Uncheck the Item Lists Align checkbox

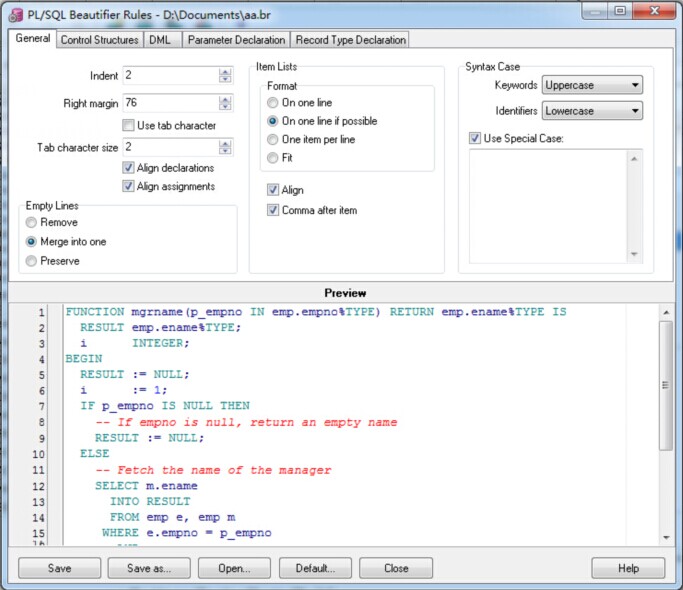[273, 190]
